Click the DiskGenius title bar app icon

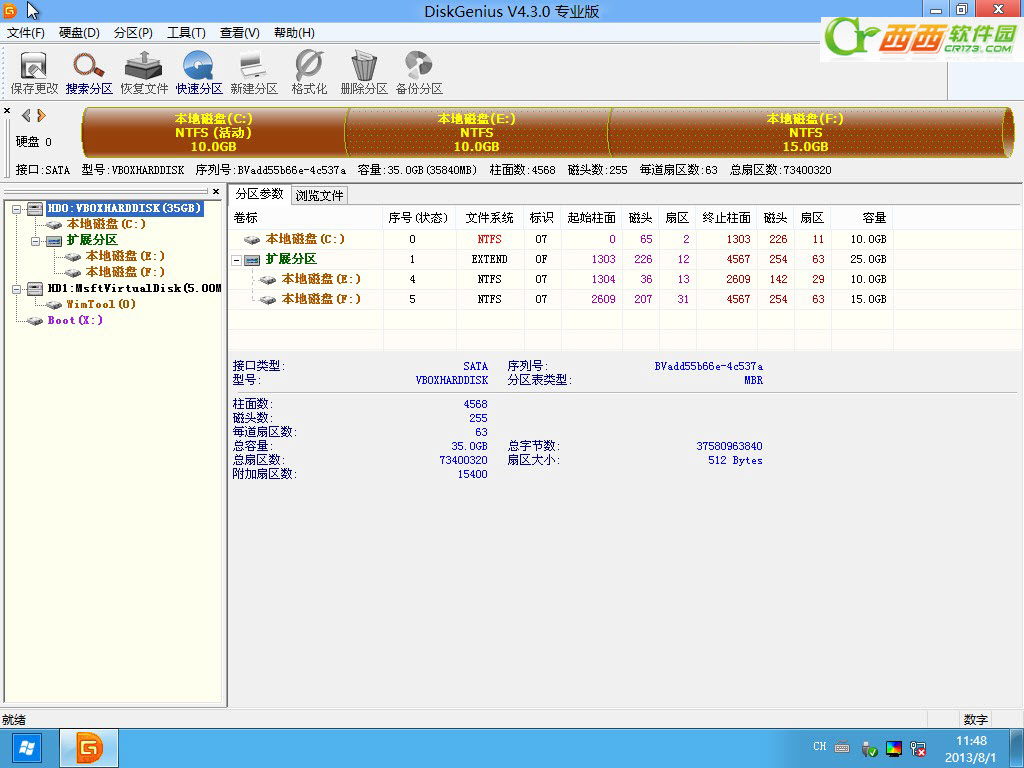[x=10, y=10]
